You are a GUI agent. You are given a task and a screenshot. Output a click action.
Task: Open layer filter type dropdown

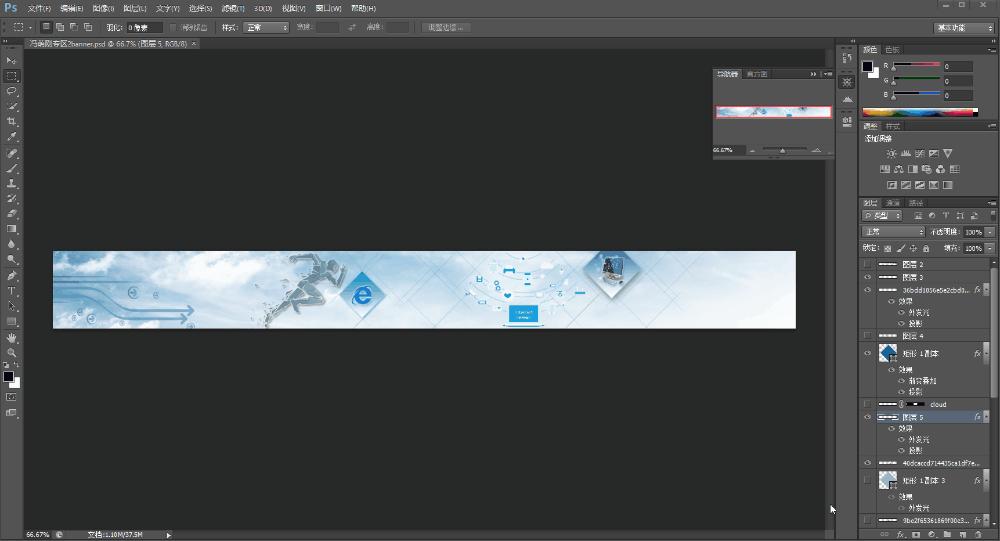coord(882,216)
